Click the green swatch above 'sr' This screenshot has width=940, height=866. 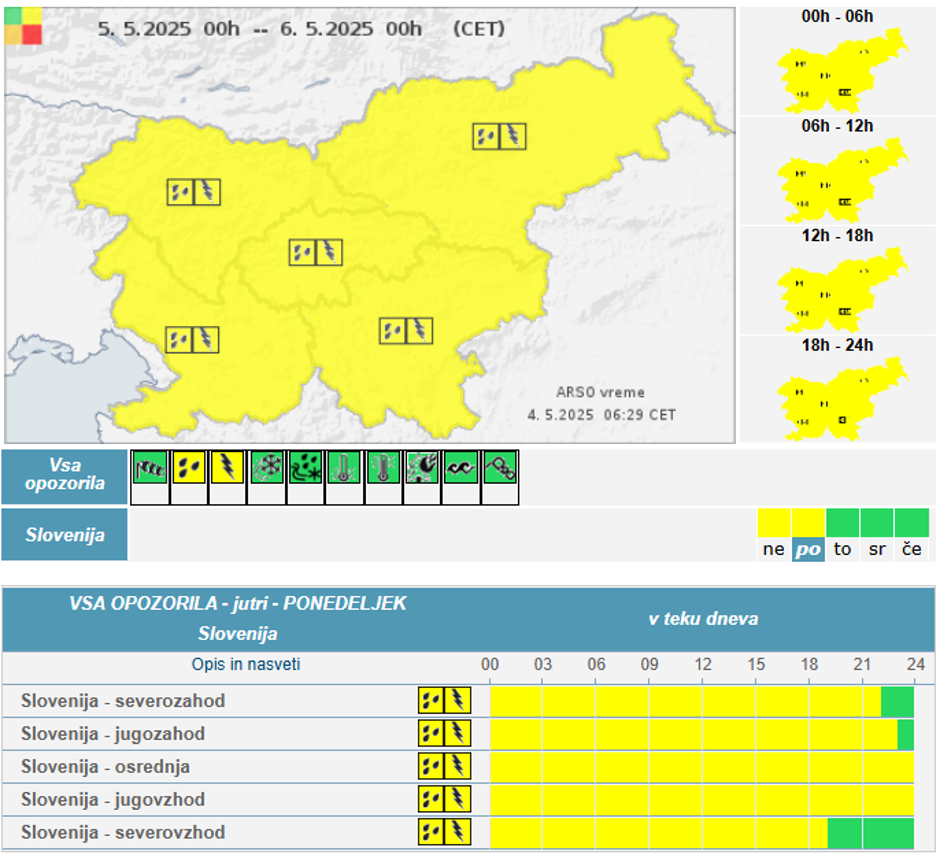[877, 523]
